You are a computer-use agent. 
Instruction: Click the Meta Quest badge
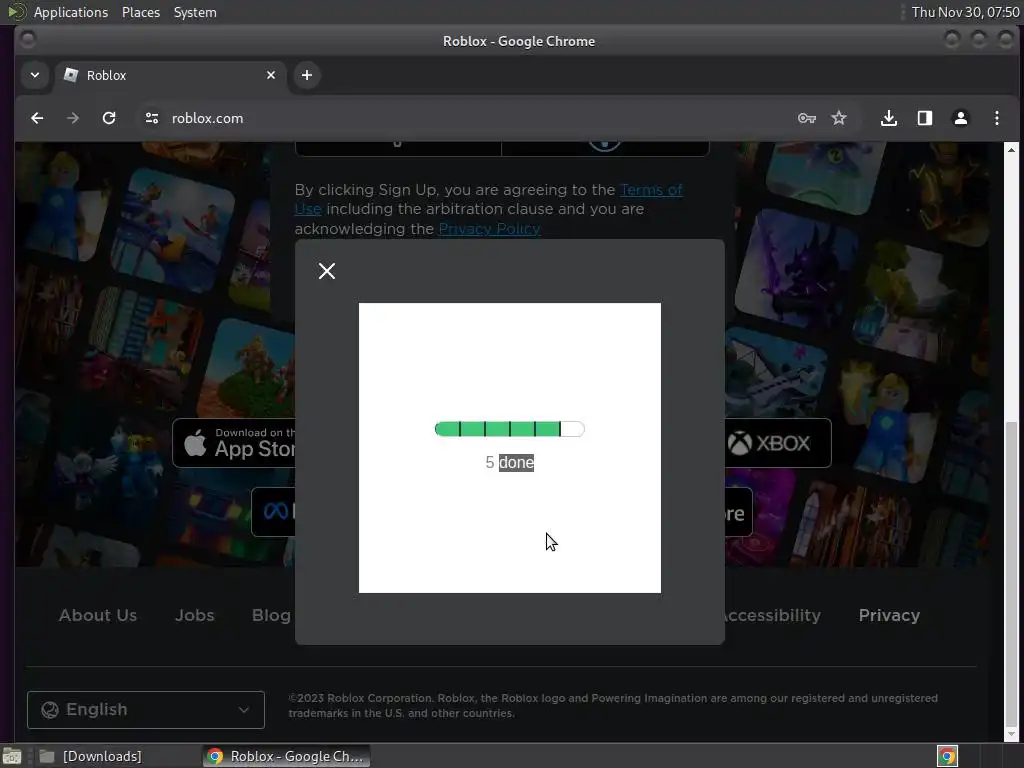click(273, 511)
